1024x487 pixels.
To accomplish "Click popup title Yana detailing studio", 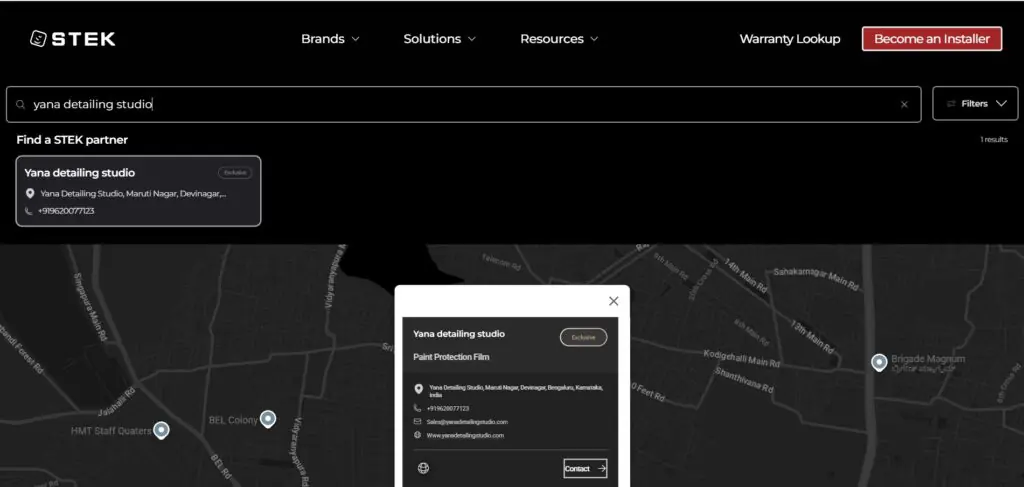I will click(459, 334).
